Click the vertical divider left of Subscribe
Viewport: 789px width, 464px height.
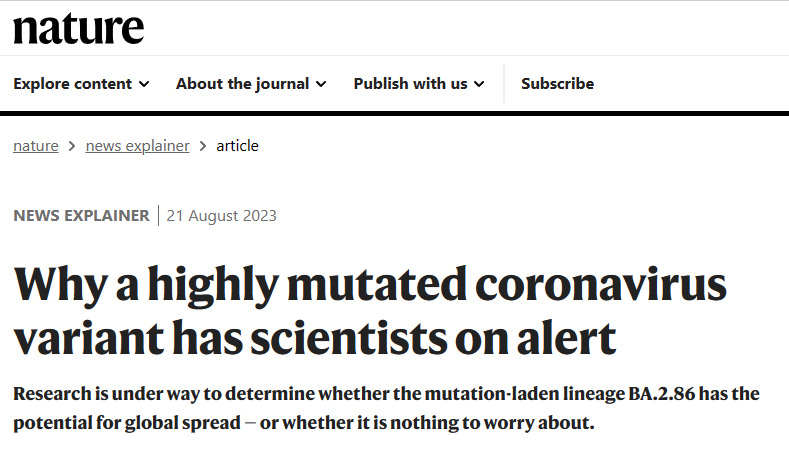point(504,84)
